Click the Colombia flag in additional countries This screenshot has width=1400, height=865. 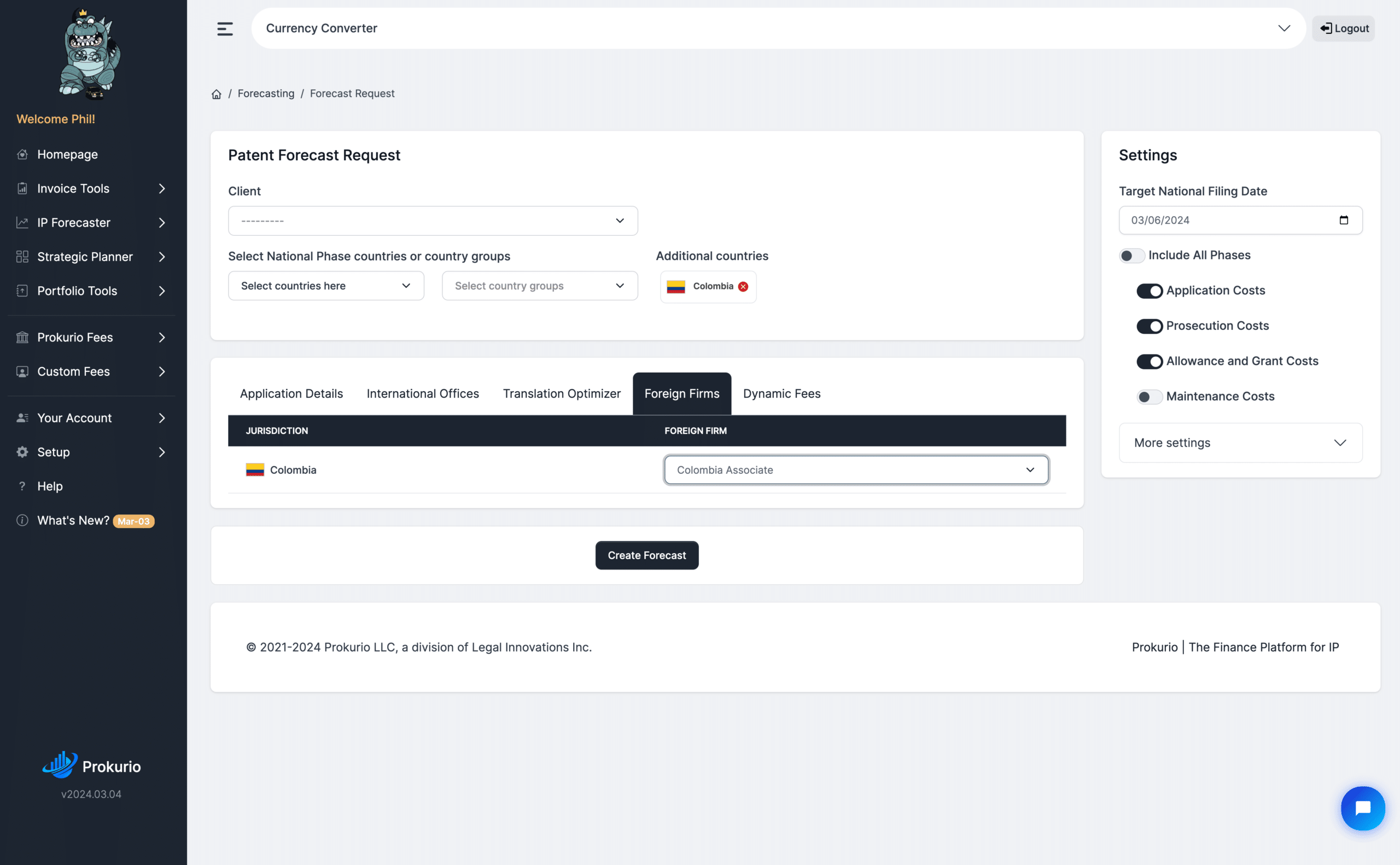676,287
